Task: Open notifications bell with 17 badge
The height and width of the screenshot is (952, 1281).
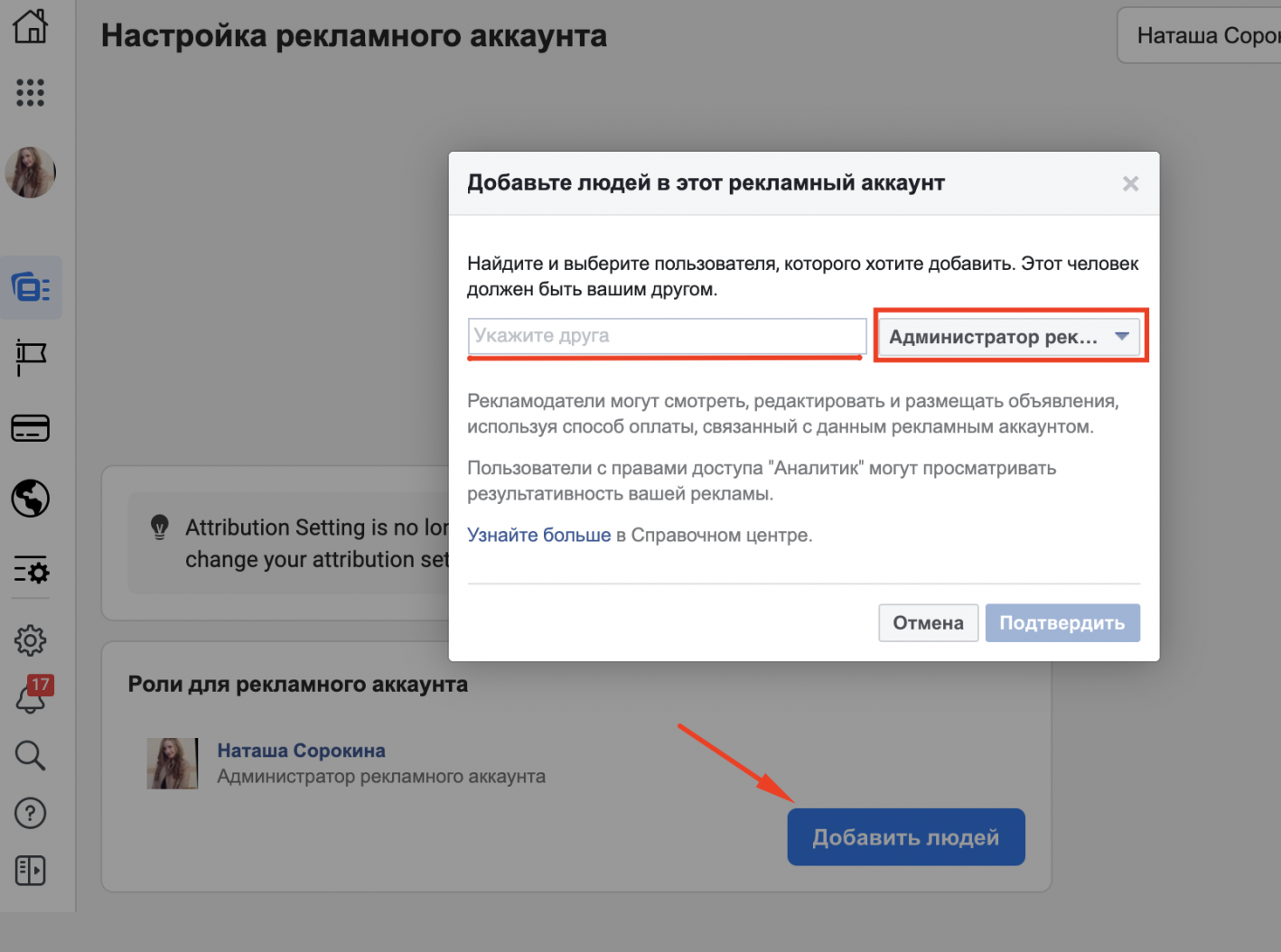Action: coord(33,695)
